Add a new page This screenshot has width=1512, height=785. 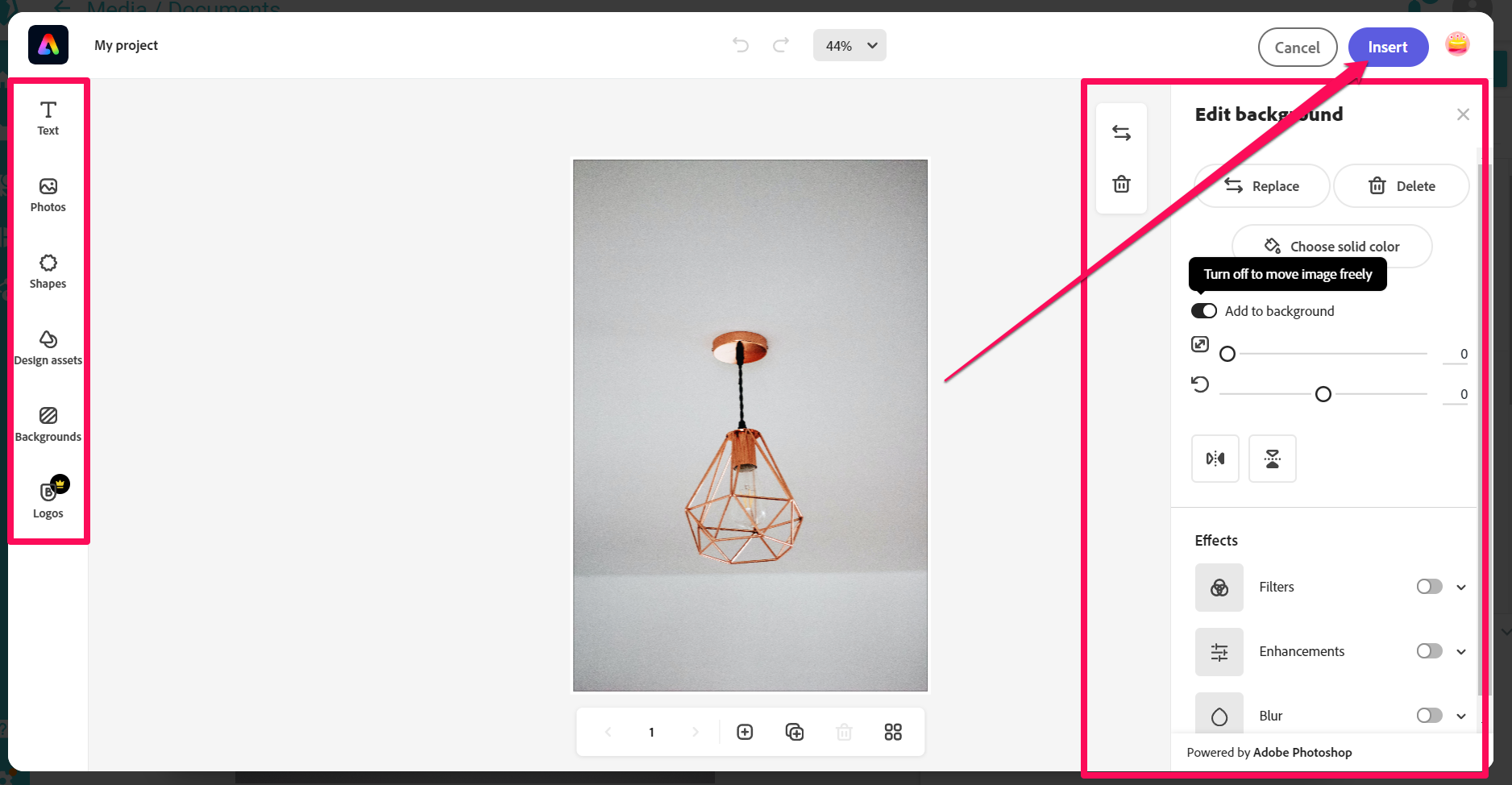745,732
